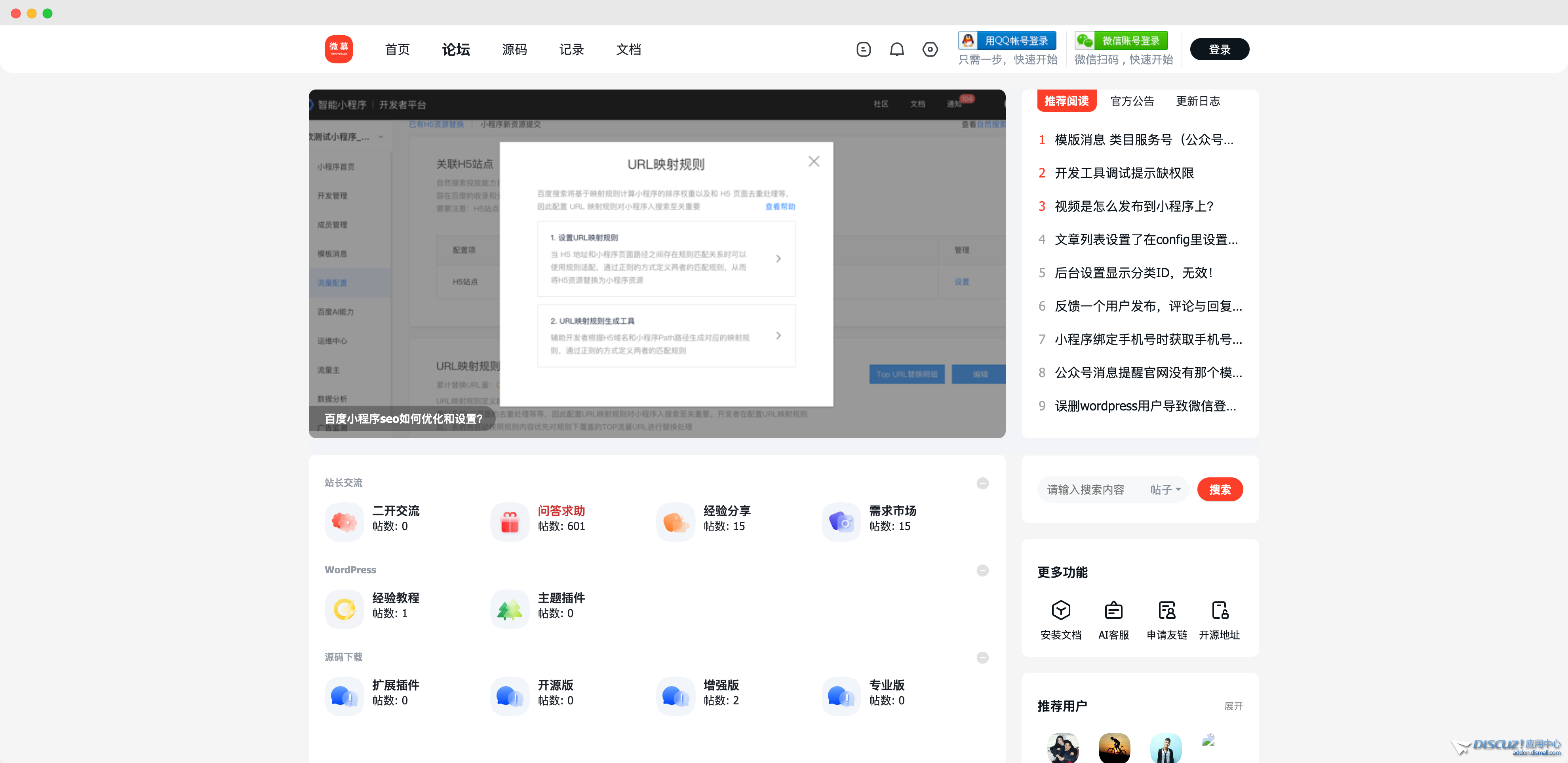
Task: Collapse the 源码下载 section
Action: point(982,658)
